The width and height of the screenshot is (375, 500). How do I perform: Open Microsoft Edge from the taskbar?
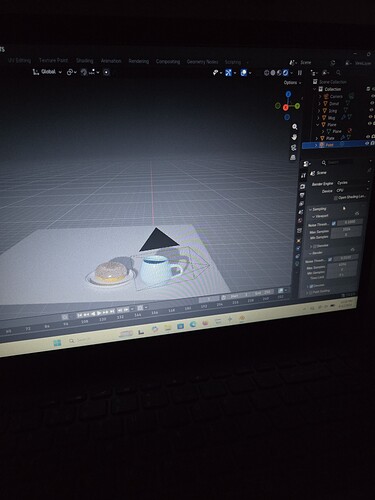click(x=193, y=325)
